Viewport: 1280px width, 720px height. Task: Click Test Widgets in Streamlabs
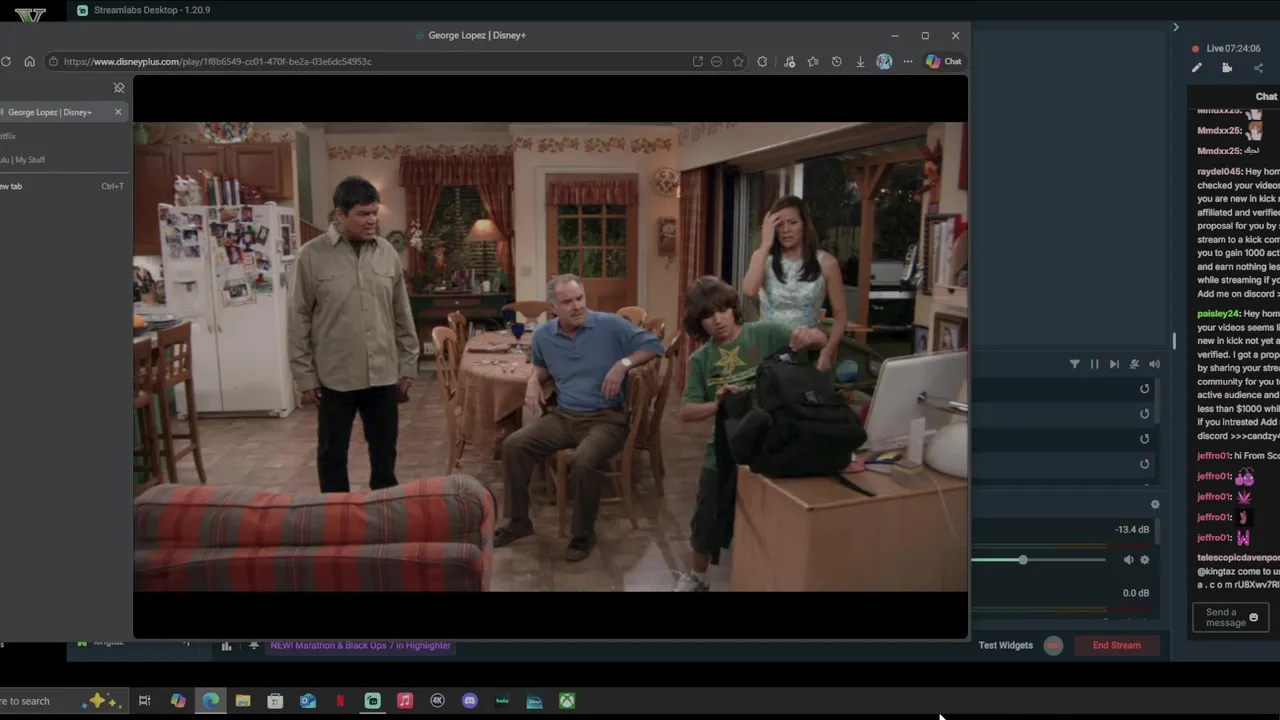pos(1005,645)
